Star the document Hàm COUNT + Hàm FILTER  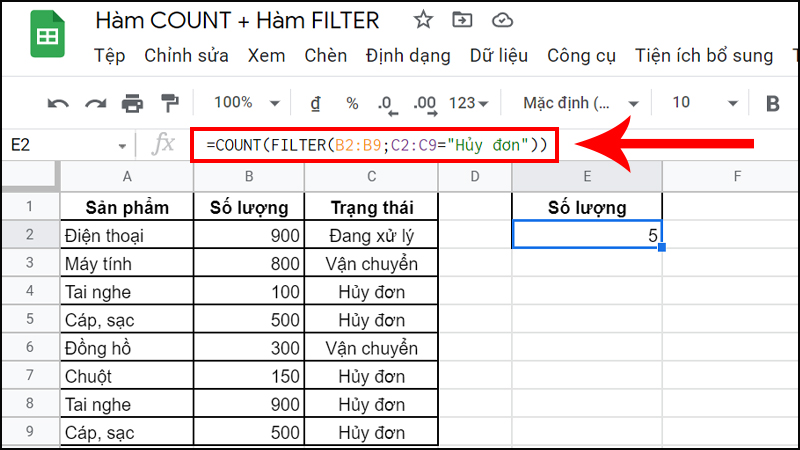(x=423, y=20)
